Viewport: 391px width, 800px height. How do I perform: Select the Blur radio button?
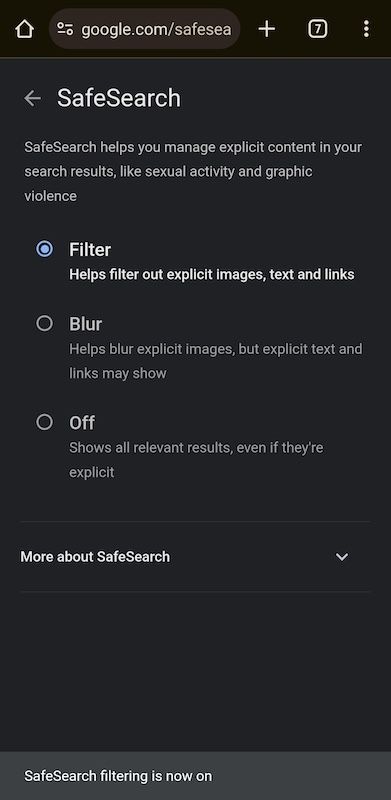coord(44,323)
